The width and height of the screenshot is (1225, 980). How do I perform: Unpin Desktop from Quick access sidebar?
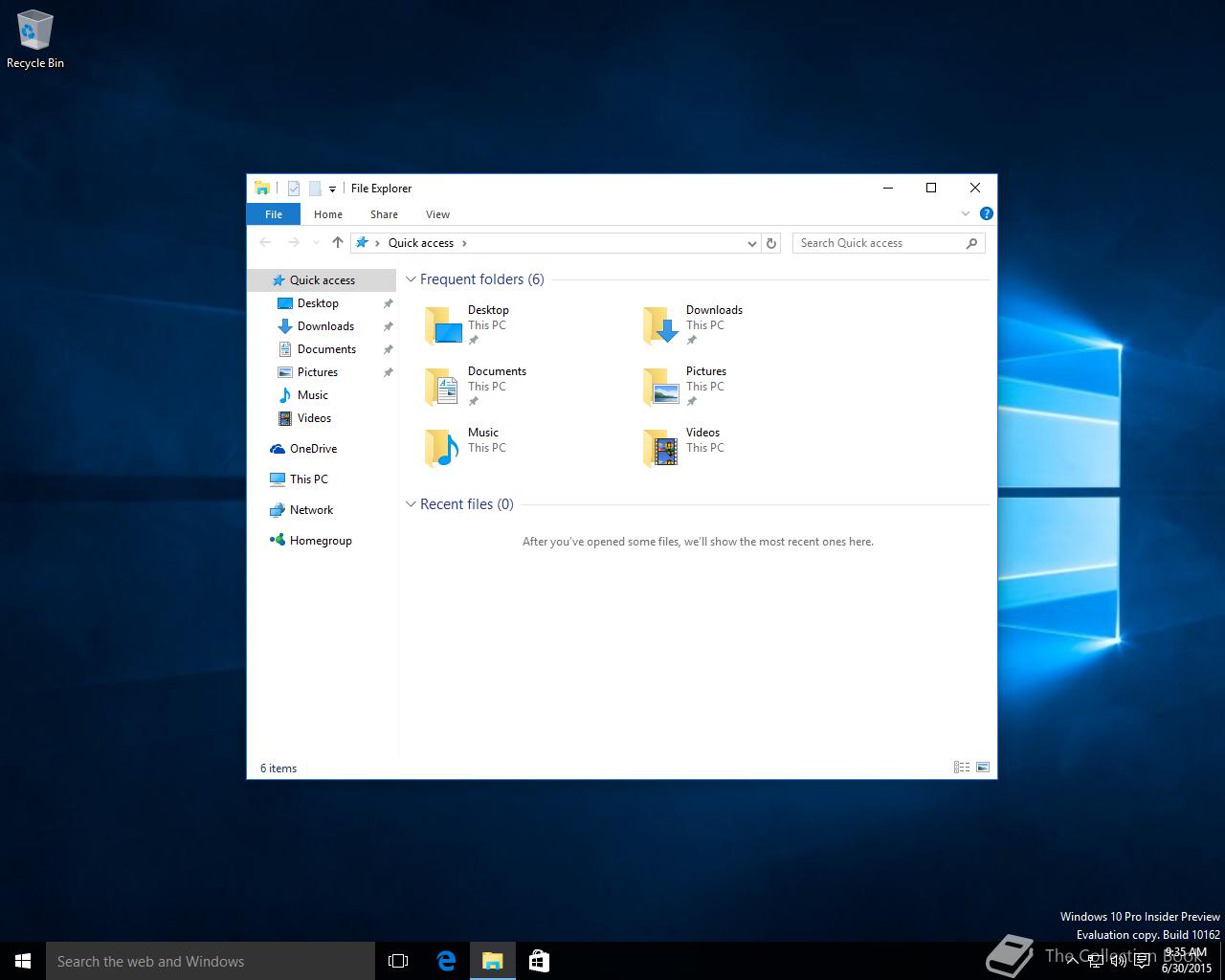pos(388,303)
